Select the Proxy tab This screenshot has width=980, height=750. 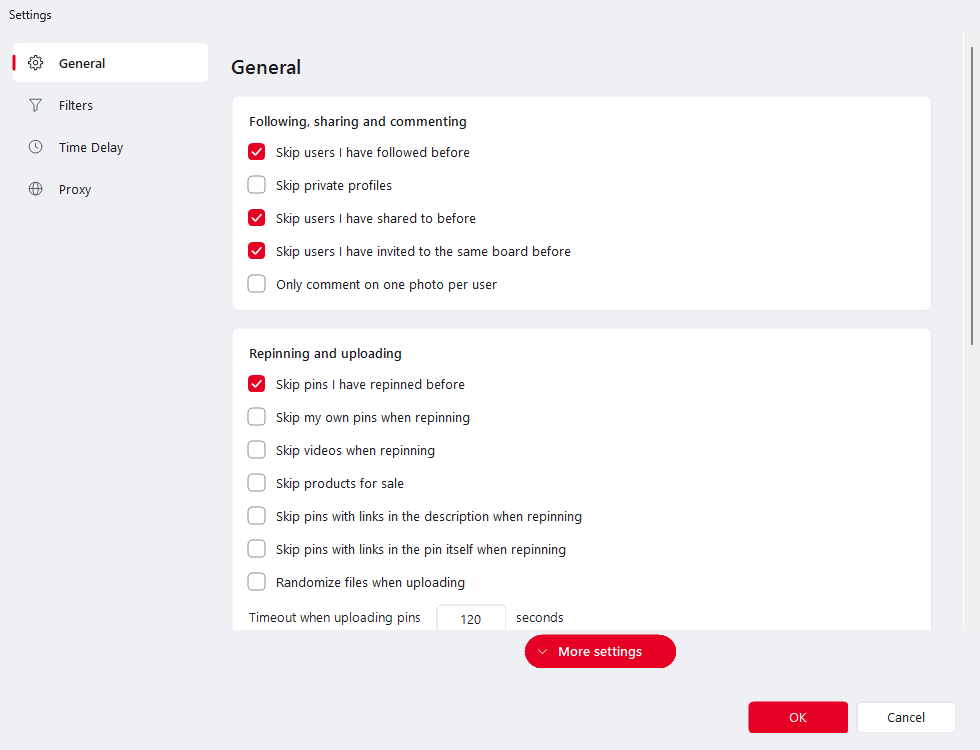pyautogui.click(x=111, y=189)
